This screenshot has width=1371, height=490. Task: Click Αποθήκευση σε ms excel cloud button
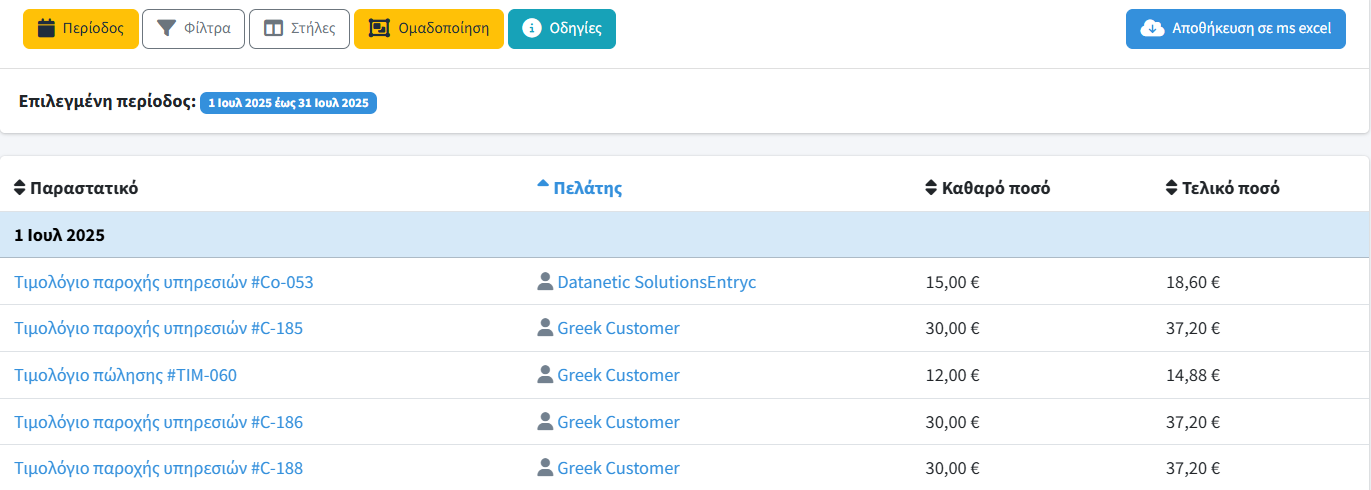click(x=1235, y=28)
